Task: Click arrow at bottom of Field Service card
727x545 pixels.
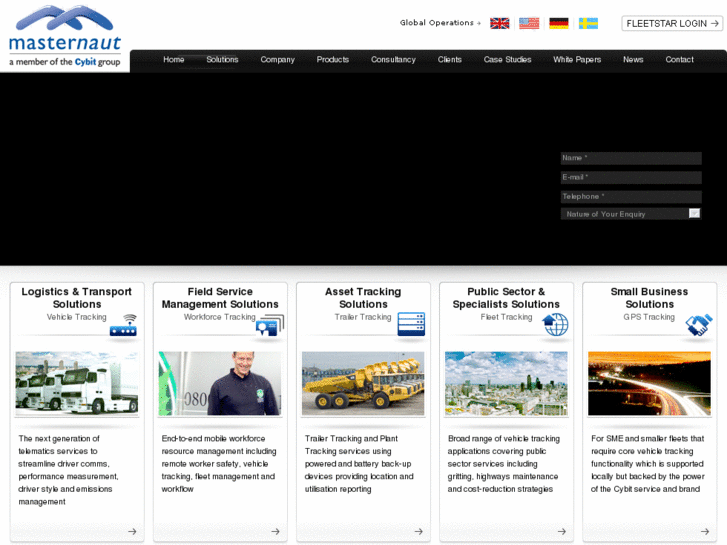Action: pyautogui.click(x=275, y=532)
